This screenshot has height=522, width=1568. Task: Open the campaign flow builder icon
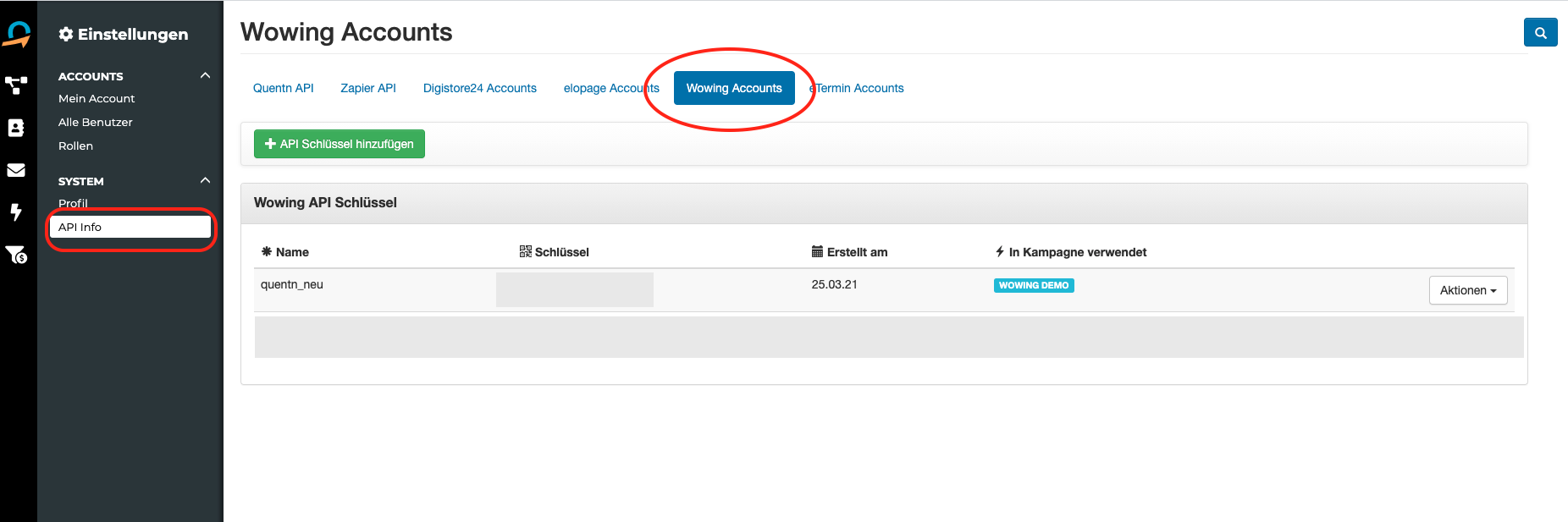point(16,85)
